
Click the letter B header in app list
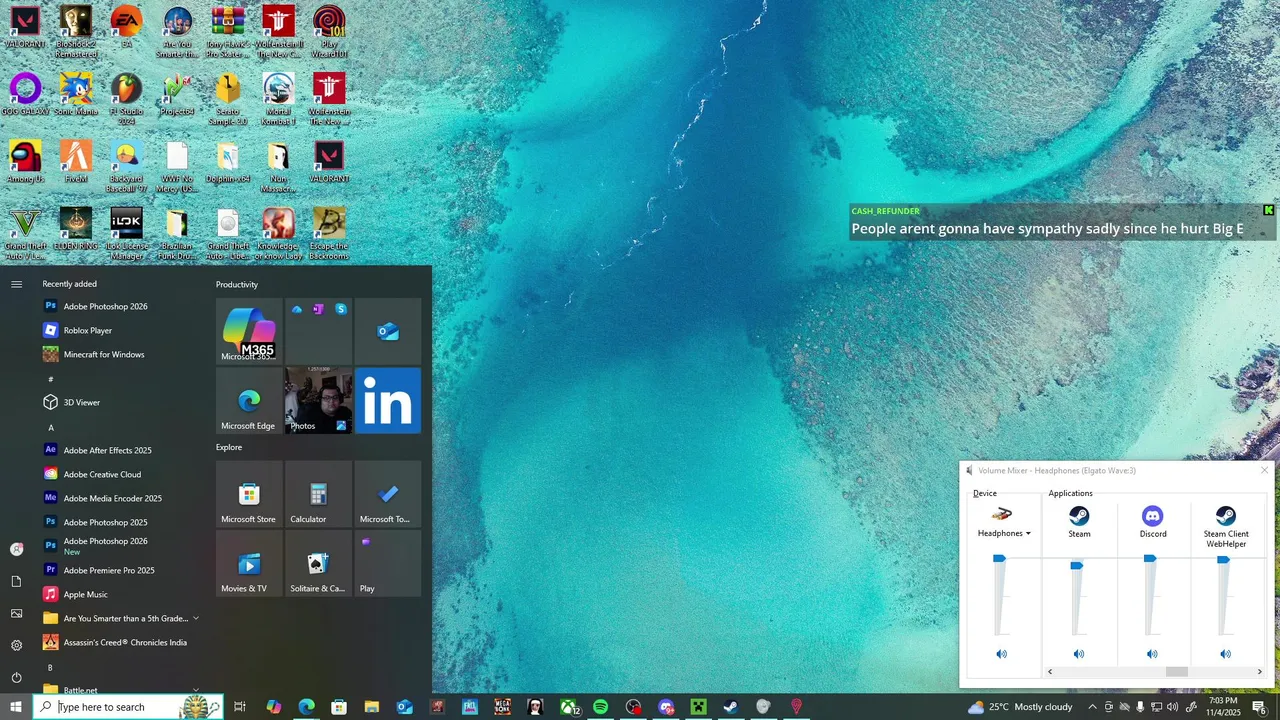51,667
